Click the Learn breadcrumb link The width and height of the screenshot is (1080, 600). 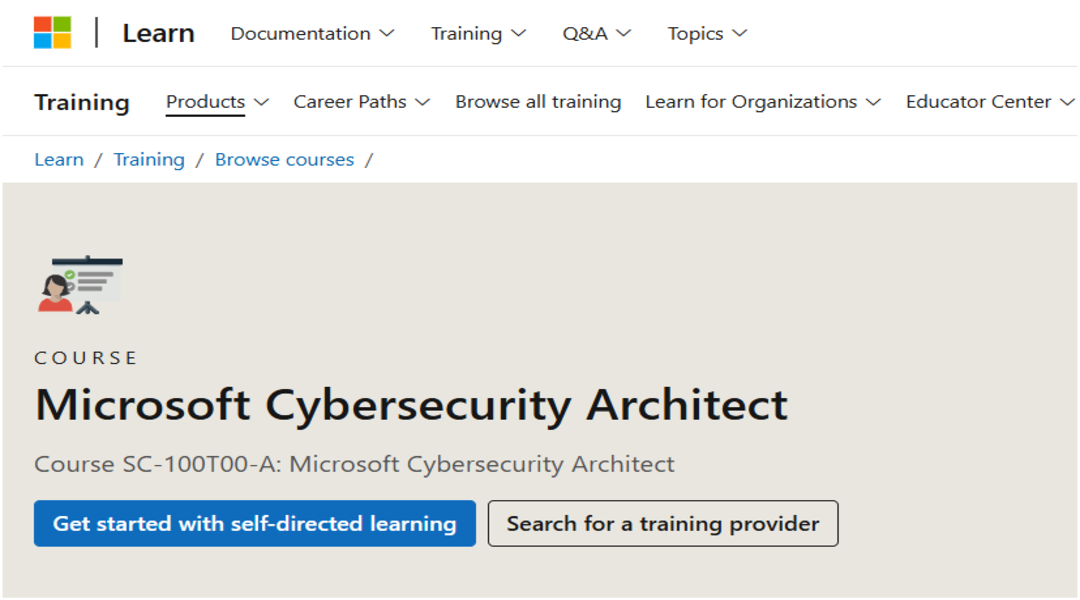tap(59, 160)
